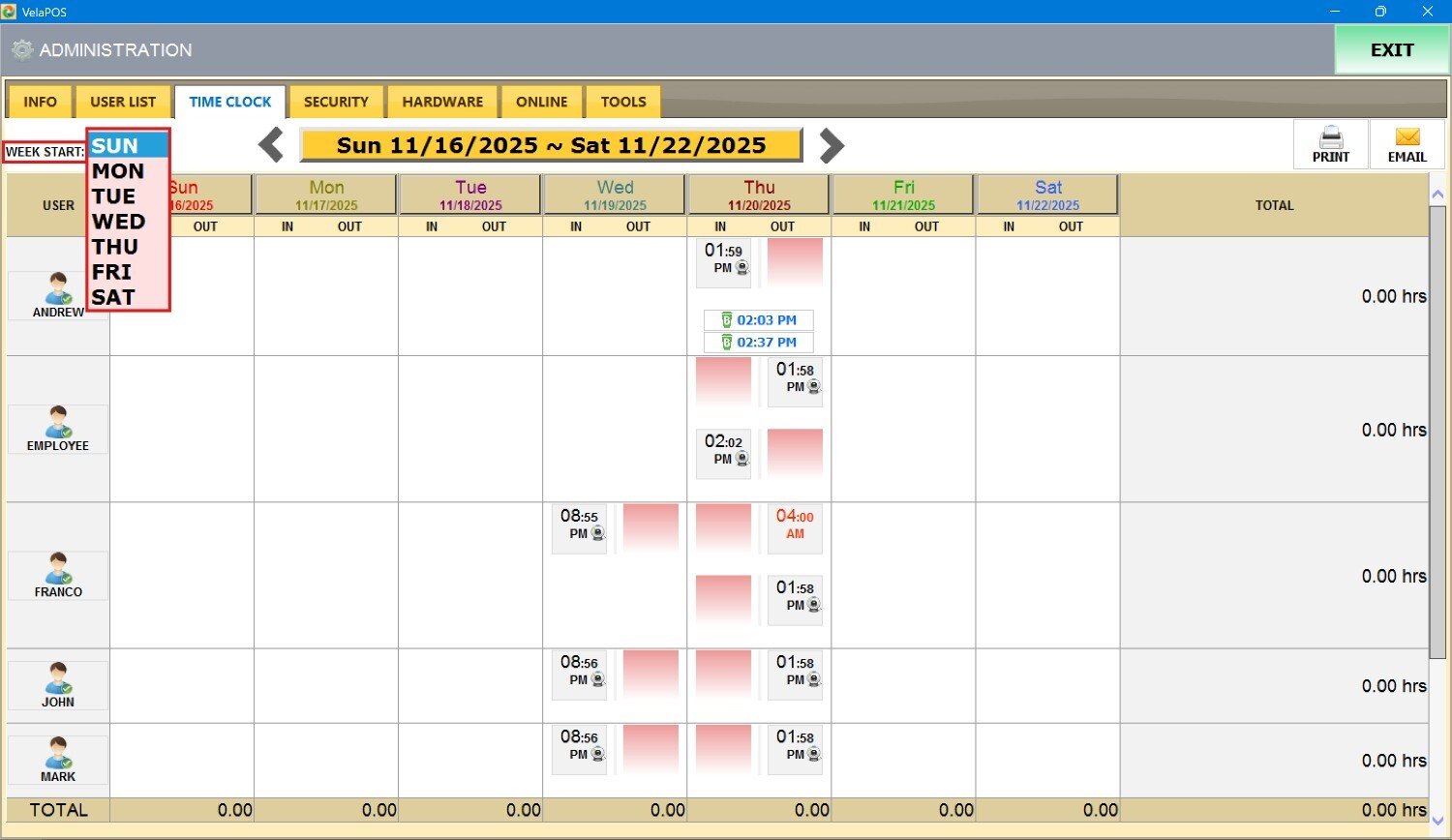Advance to next week arrow
The height and width of the screenshot is (840, 1452).
[832, 145]
